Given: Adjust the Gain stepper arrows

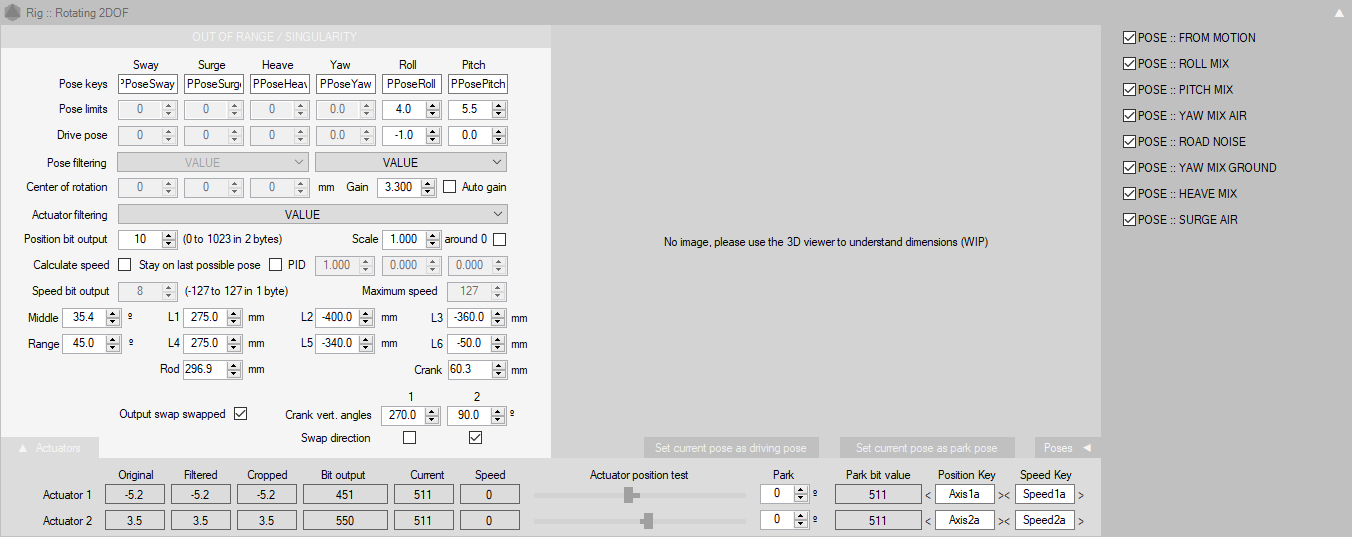Looking at the screenshot, I should point(428,187).
